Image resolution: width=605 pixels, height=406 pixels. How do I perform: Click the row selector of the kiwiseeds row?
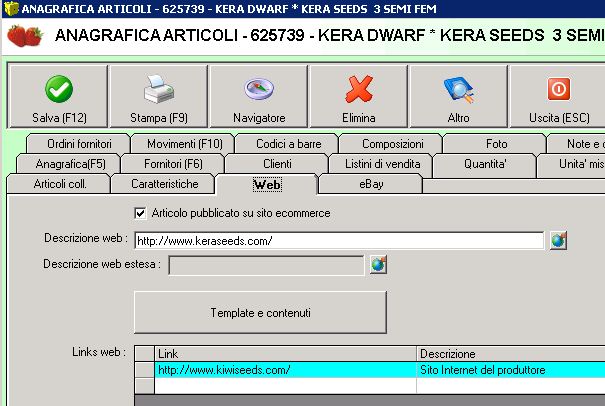click(145, 370)
